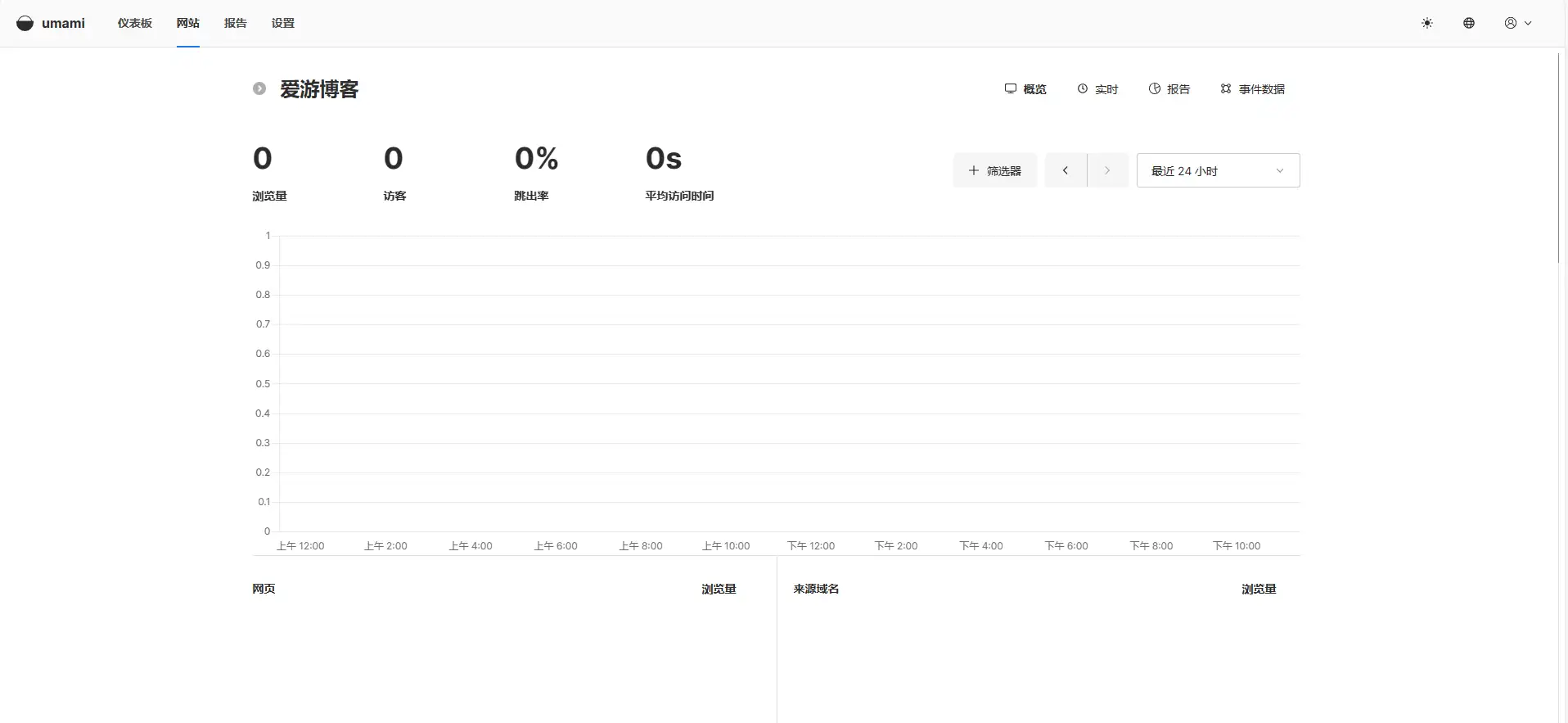Switch to the 概览 overview view
Screen dimensions: 1568x723
click(1025, 88)
